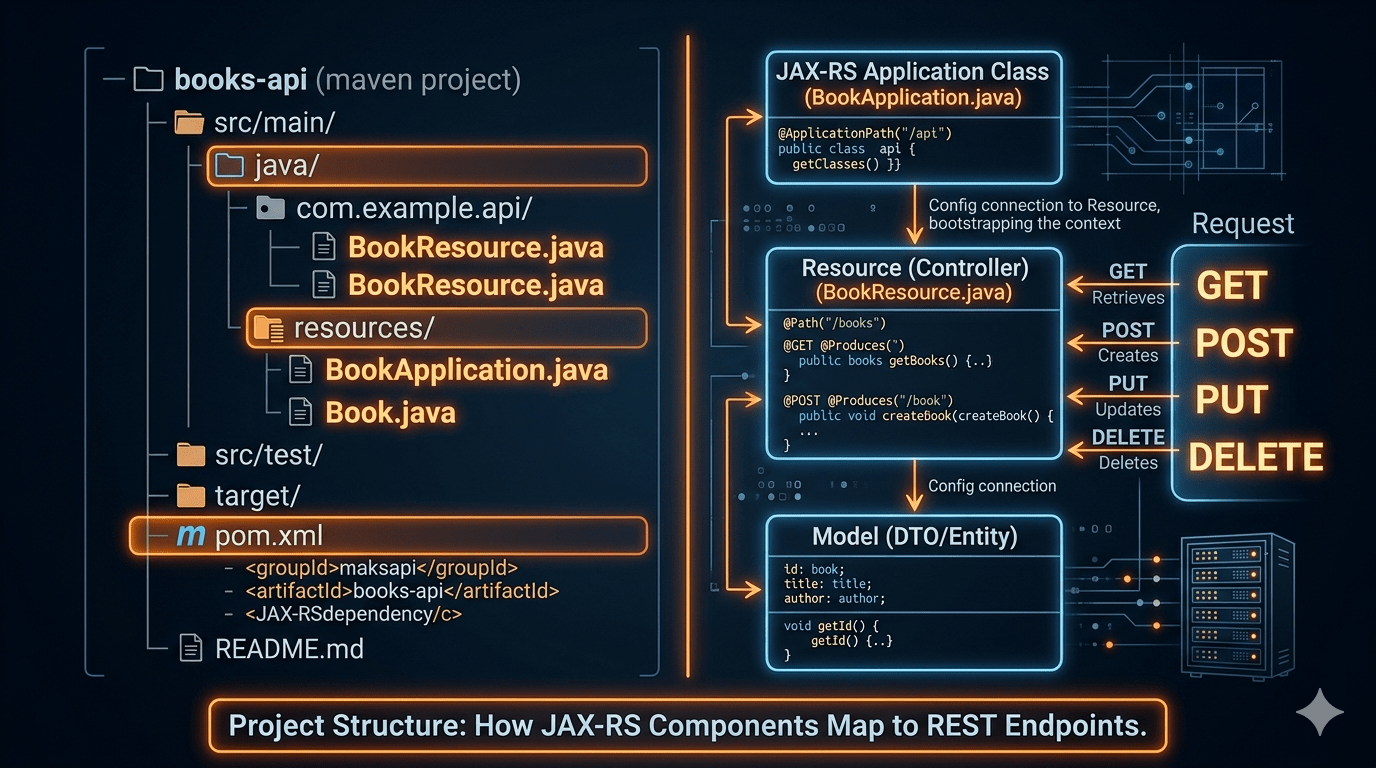1376x768 pixels.
Task: Select the pom.xml highlighted row
Action: (388, 536)
